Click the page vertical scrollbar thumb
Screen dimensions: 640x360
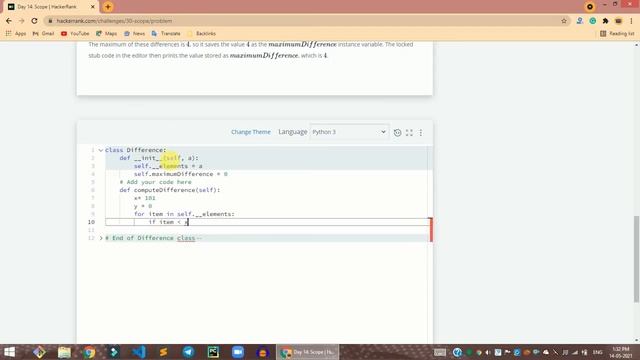click(x=636, y=259)
